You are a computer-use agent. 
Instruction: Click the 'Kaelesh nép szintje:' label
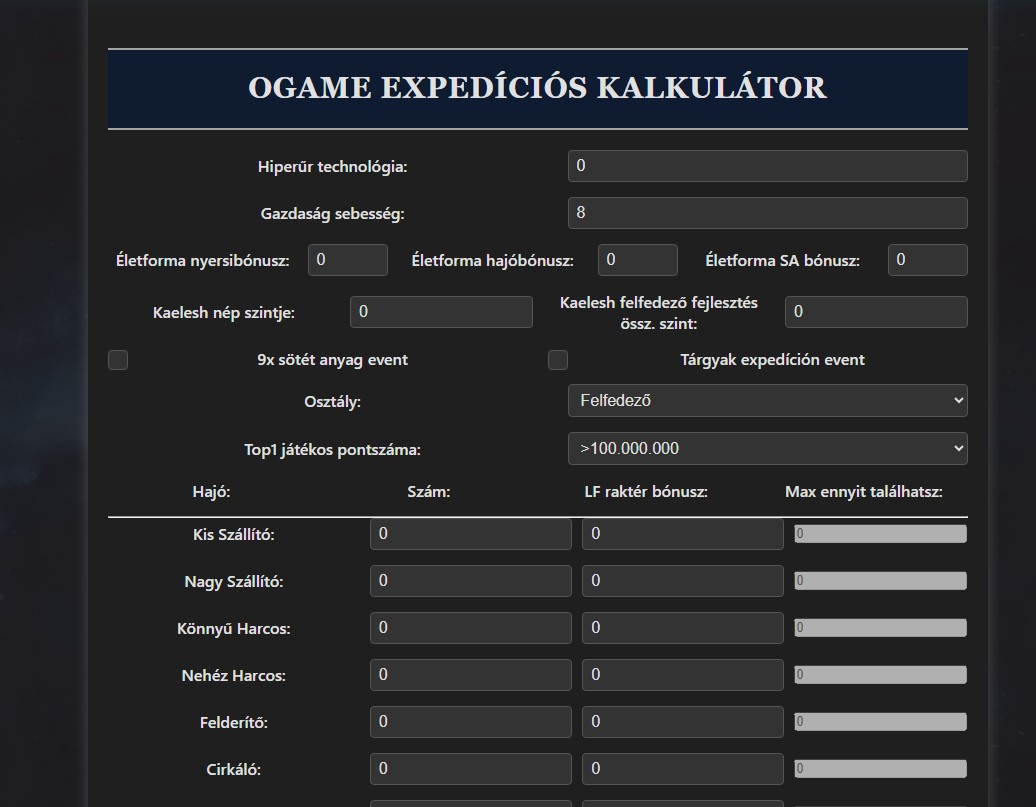coord(224,313)
